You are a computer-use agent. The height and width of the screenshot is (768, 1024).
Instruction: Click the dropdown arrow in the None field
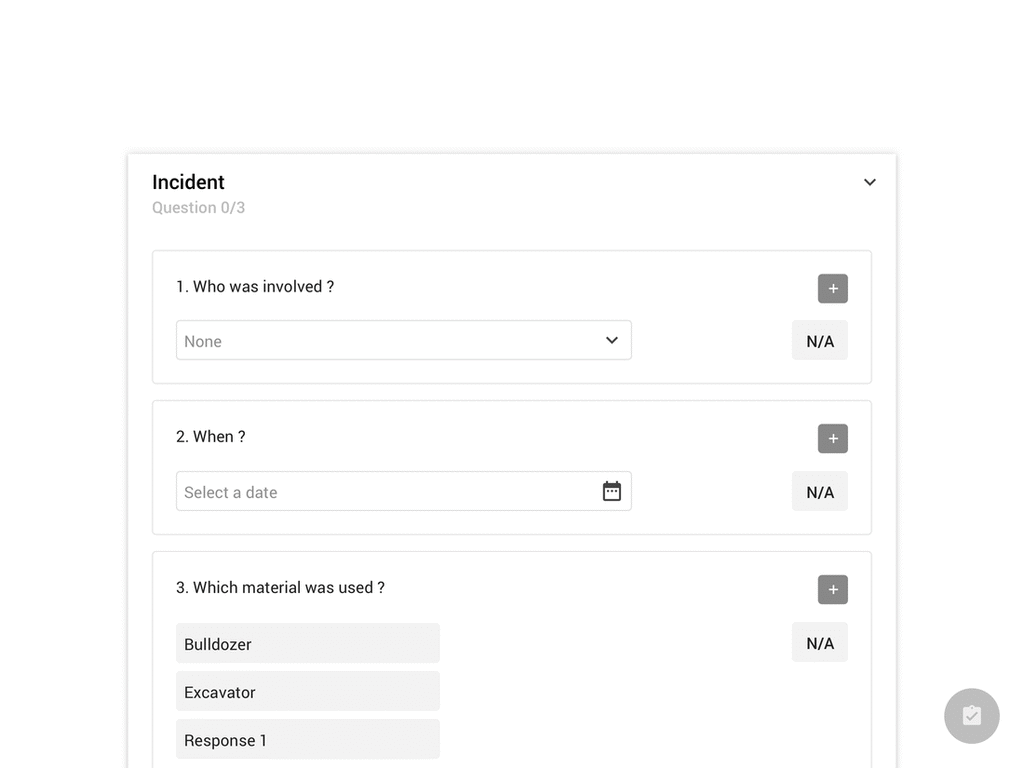pos(612,340)
